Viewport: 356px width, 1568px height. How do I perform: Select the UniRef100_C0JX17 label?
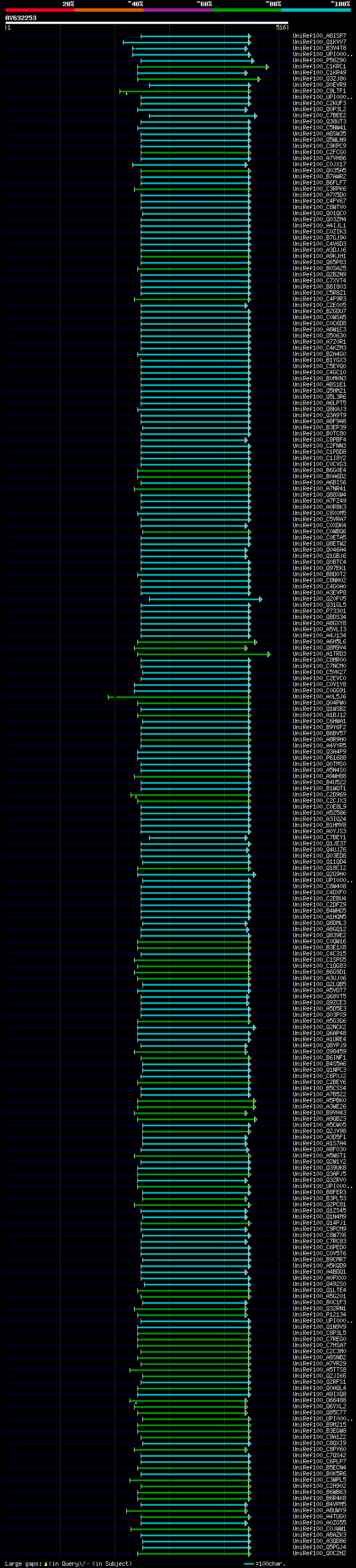319,164
